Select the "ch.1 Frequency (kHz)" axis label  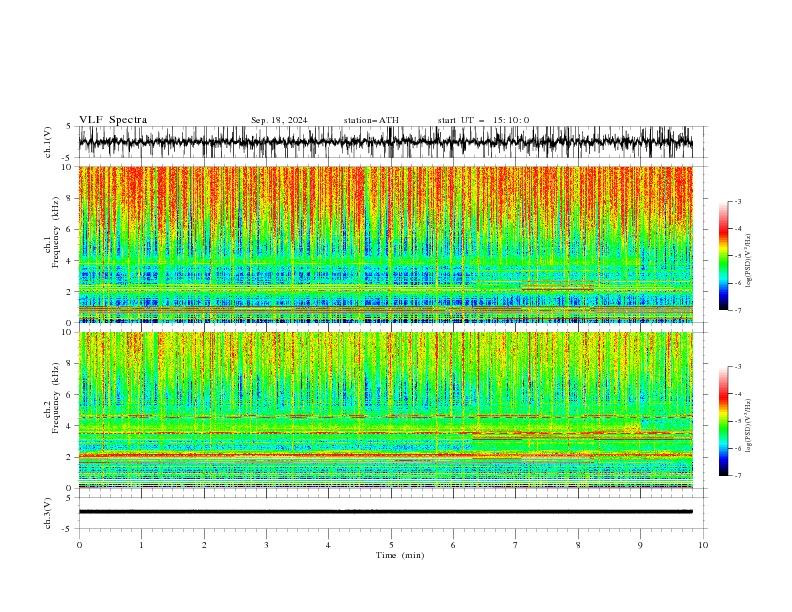click(x=52, y=233)
